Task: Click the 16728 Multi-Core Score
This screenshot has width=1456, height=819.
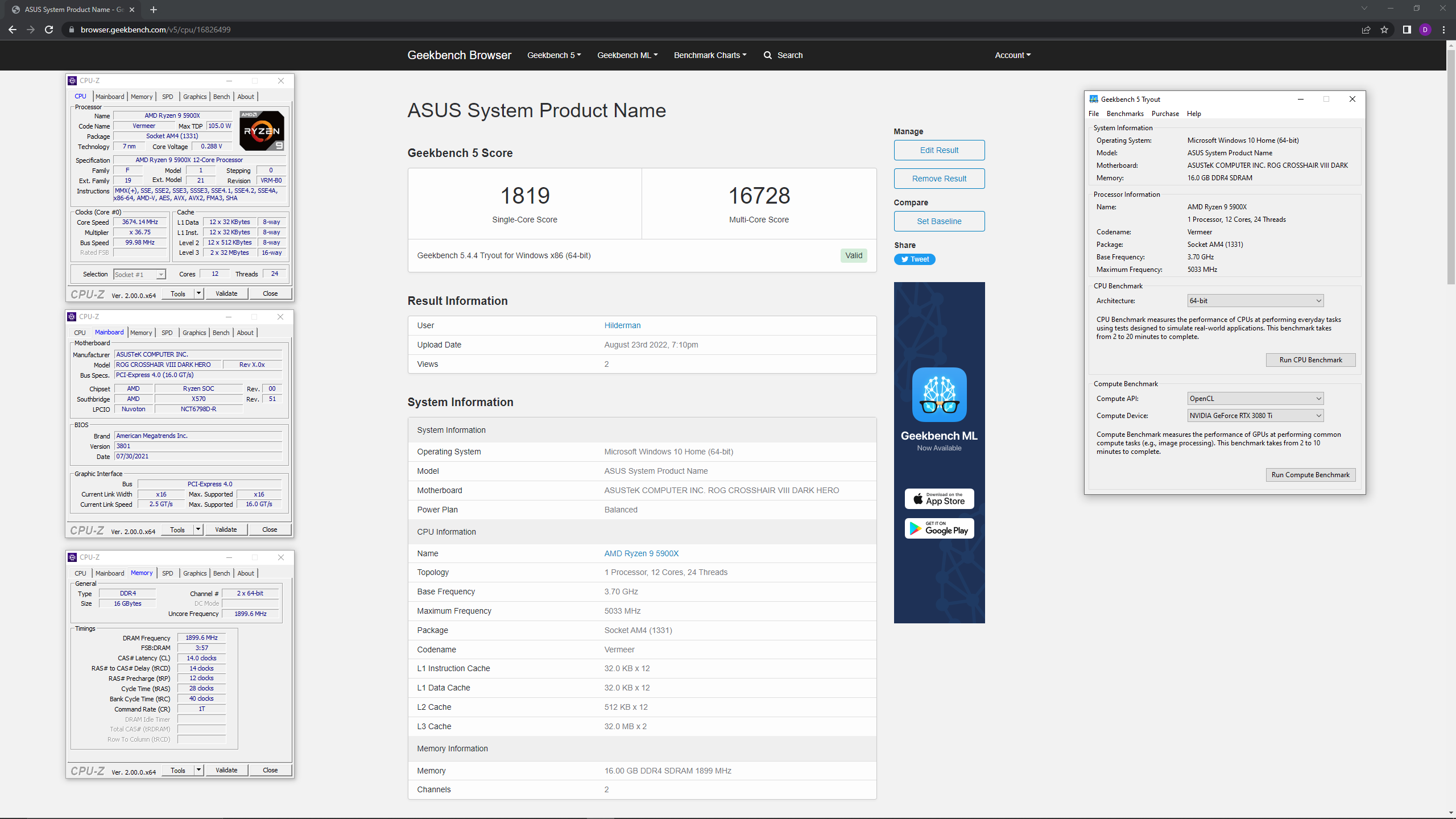Action: pos(759,196)
